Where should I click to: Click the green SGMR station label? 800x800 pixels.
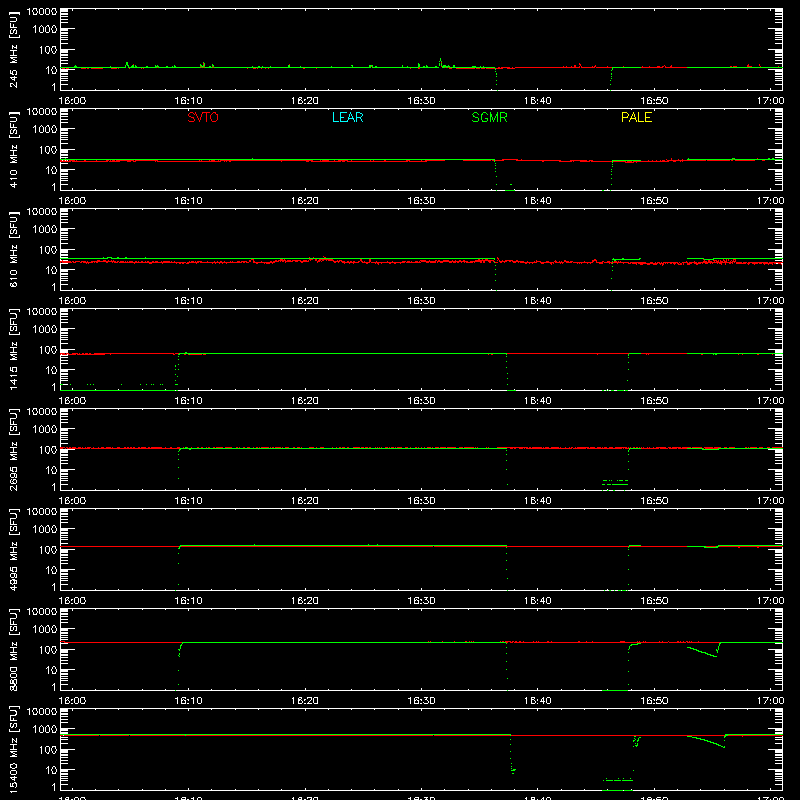pos(489,117)
